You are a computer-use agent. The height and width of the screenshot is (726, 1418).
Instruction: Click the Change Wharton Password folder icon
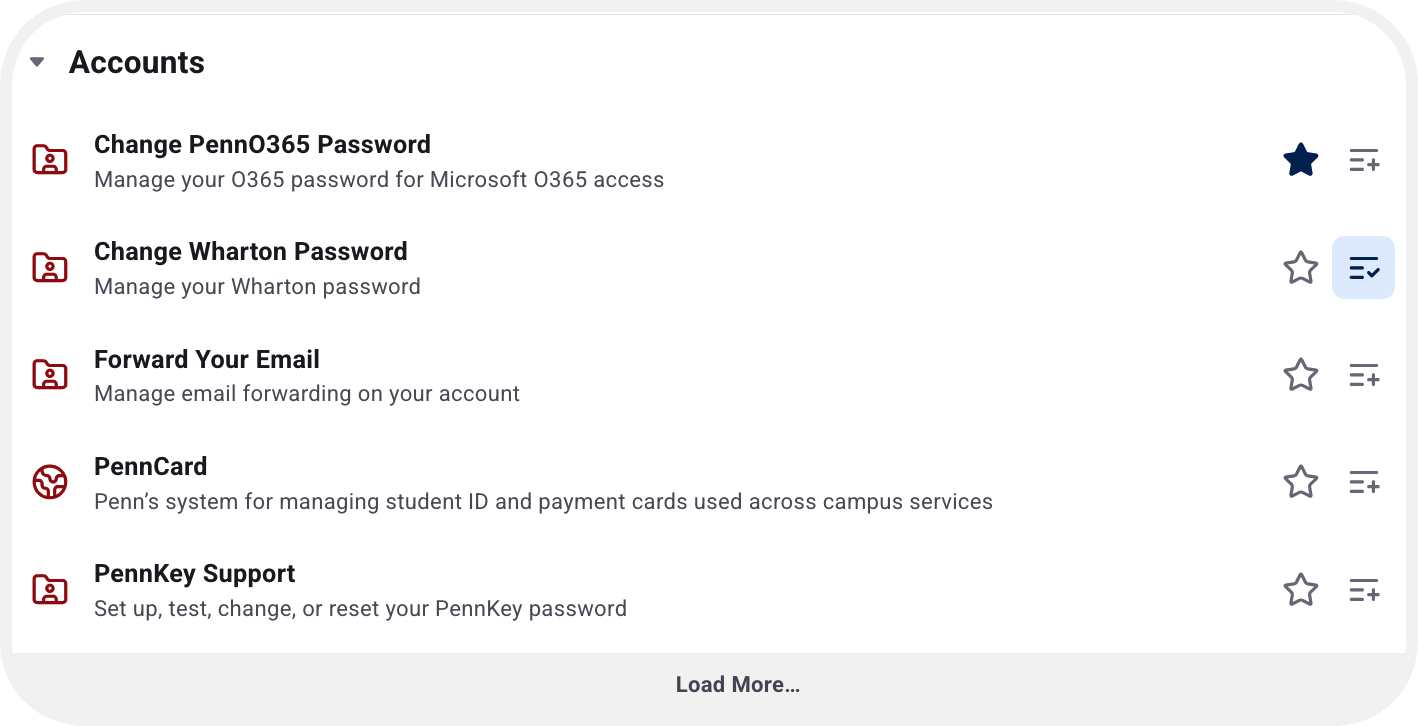click(50, 268)
